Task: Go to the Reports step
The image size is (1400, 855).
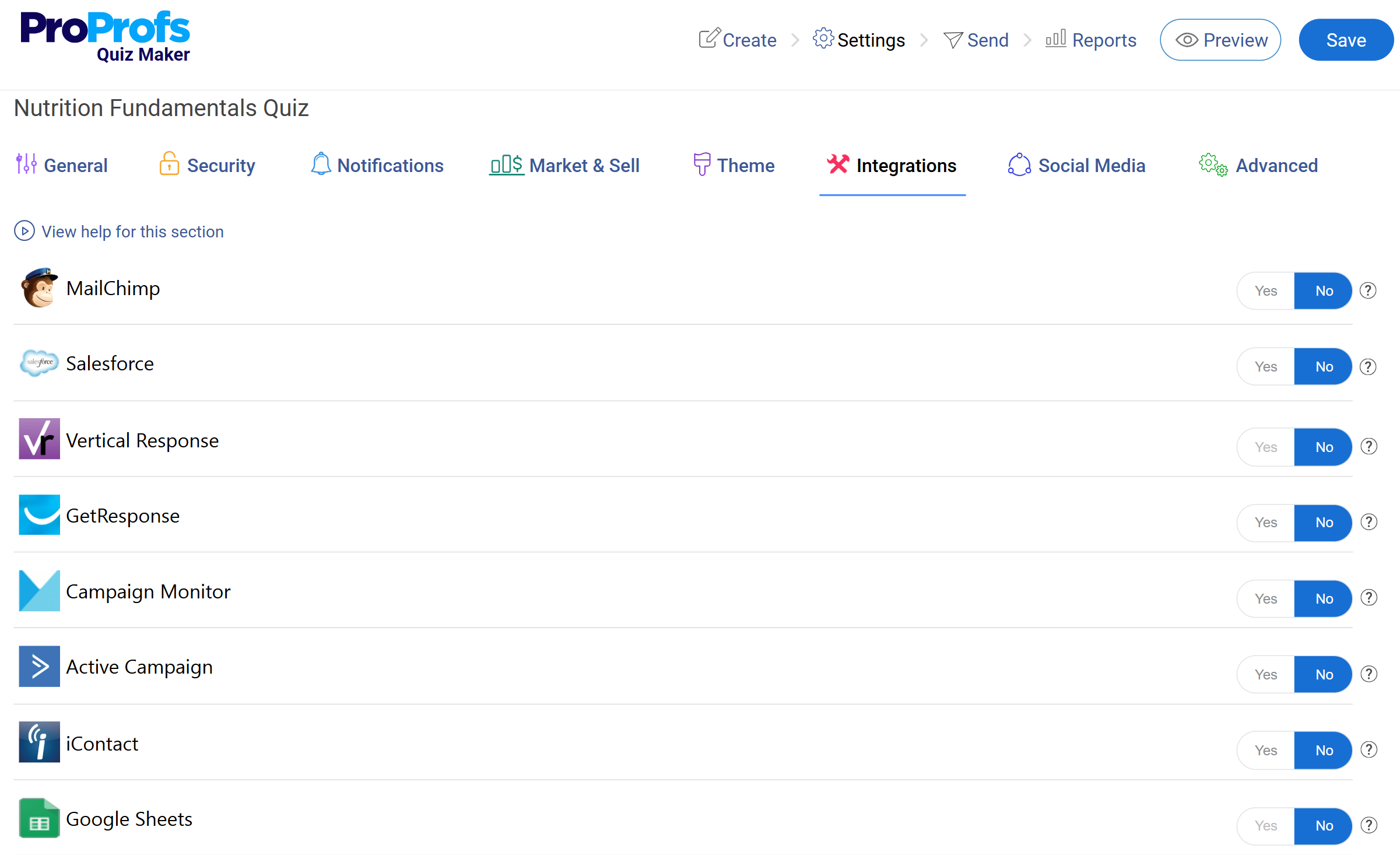Action: pos(1091,40)
